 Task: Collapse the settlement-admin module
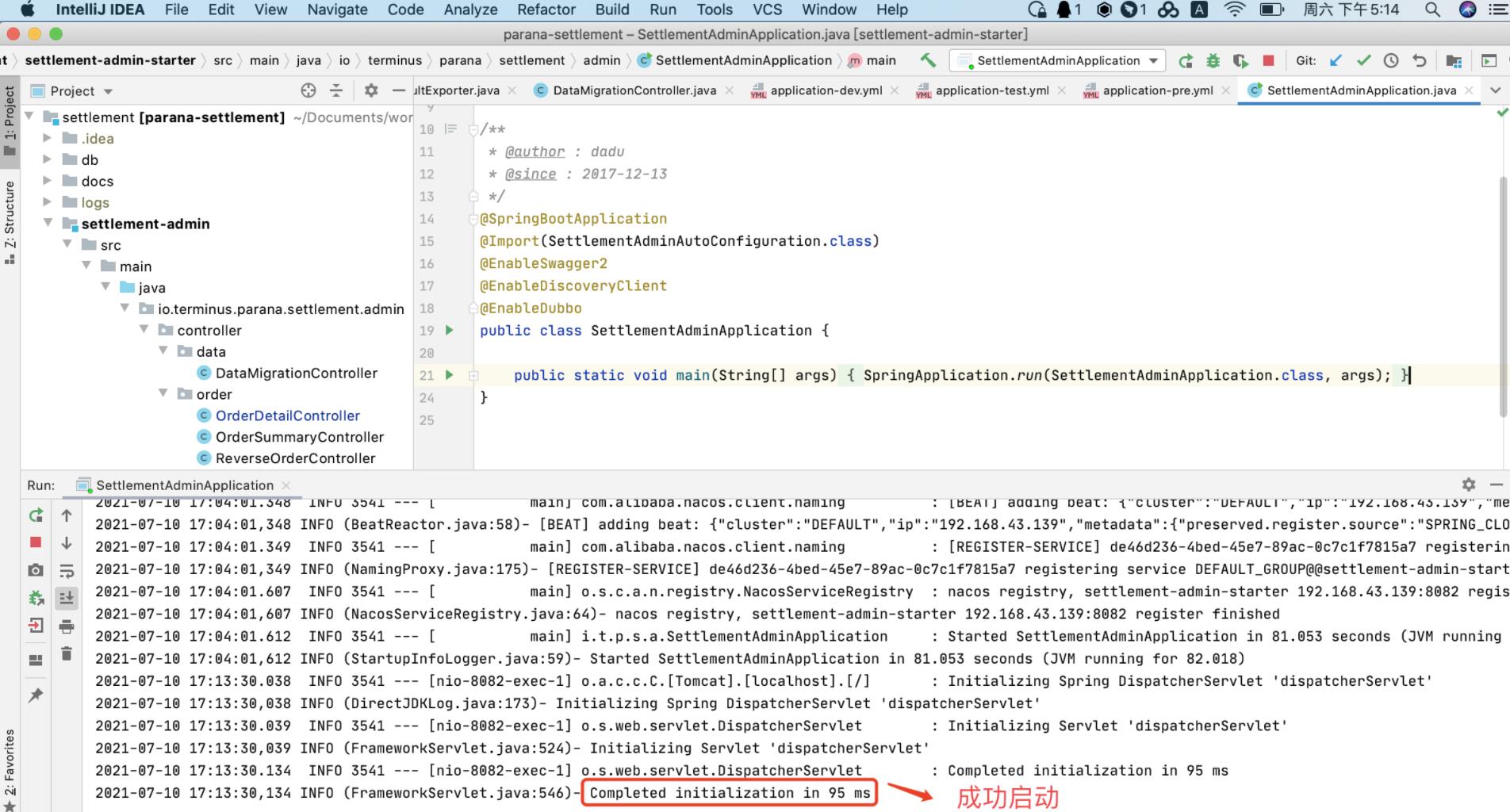(x=48, y=224)
